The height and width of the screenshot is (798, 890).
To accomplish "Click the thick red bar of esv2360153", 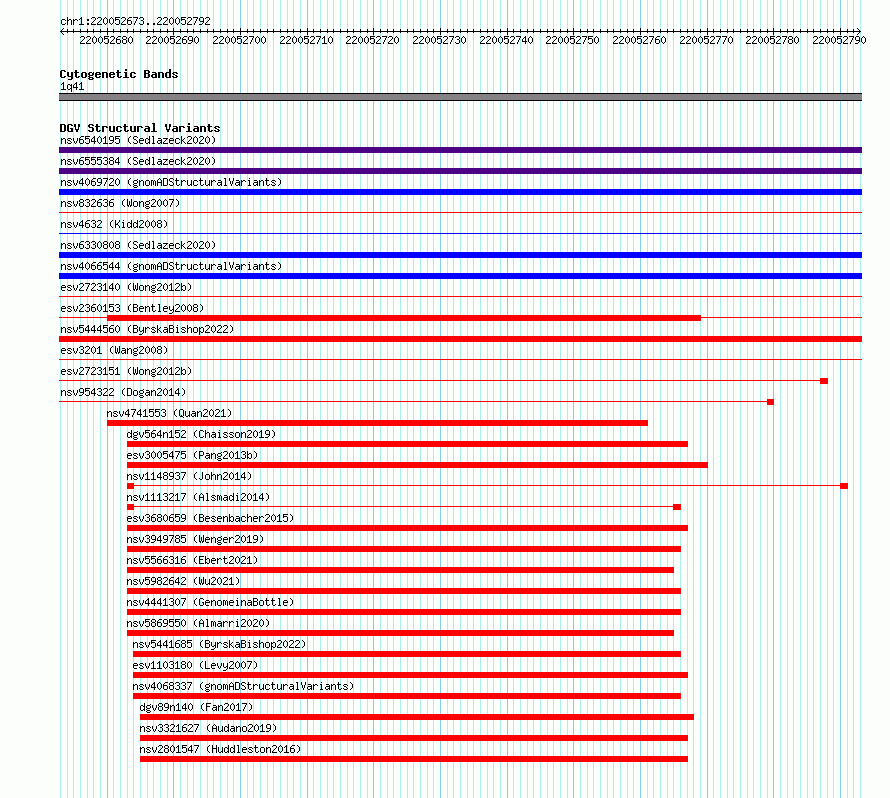I will (x=404, y=318).
